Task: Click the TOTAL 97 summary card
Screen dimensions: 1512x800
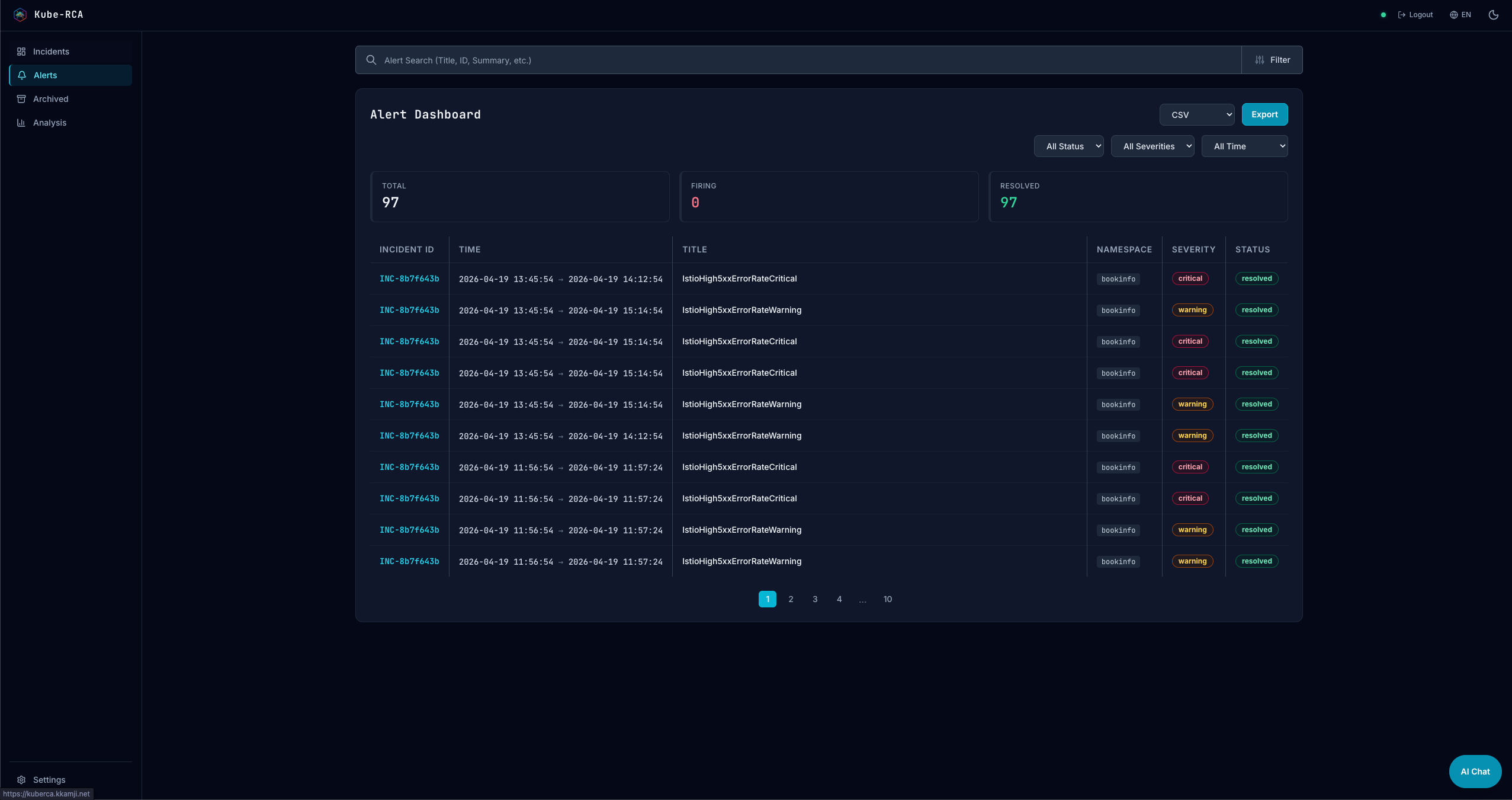Action: coord(520,197)
